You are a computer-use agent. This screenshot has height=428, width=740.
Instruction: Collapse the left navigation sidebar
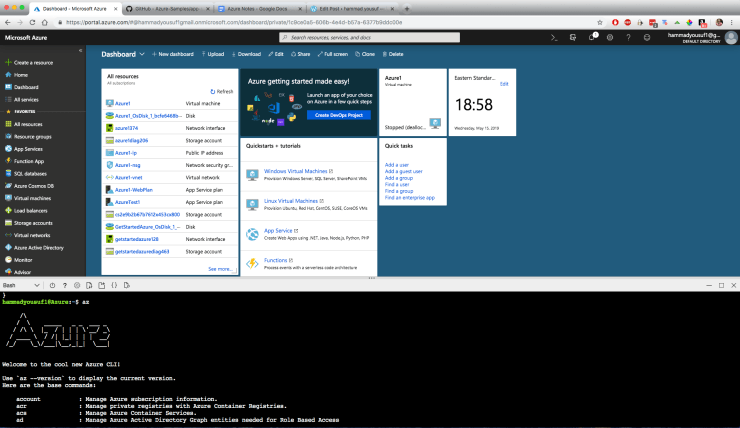point(80,49)
